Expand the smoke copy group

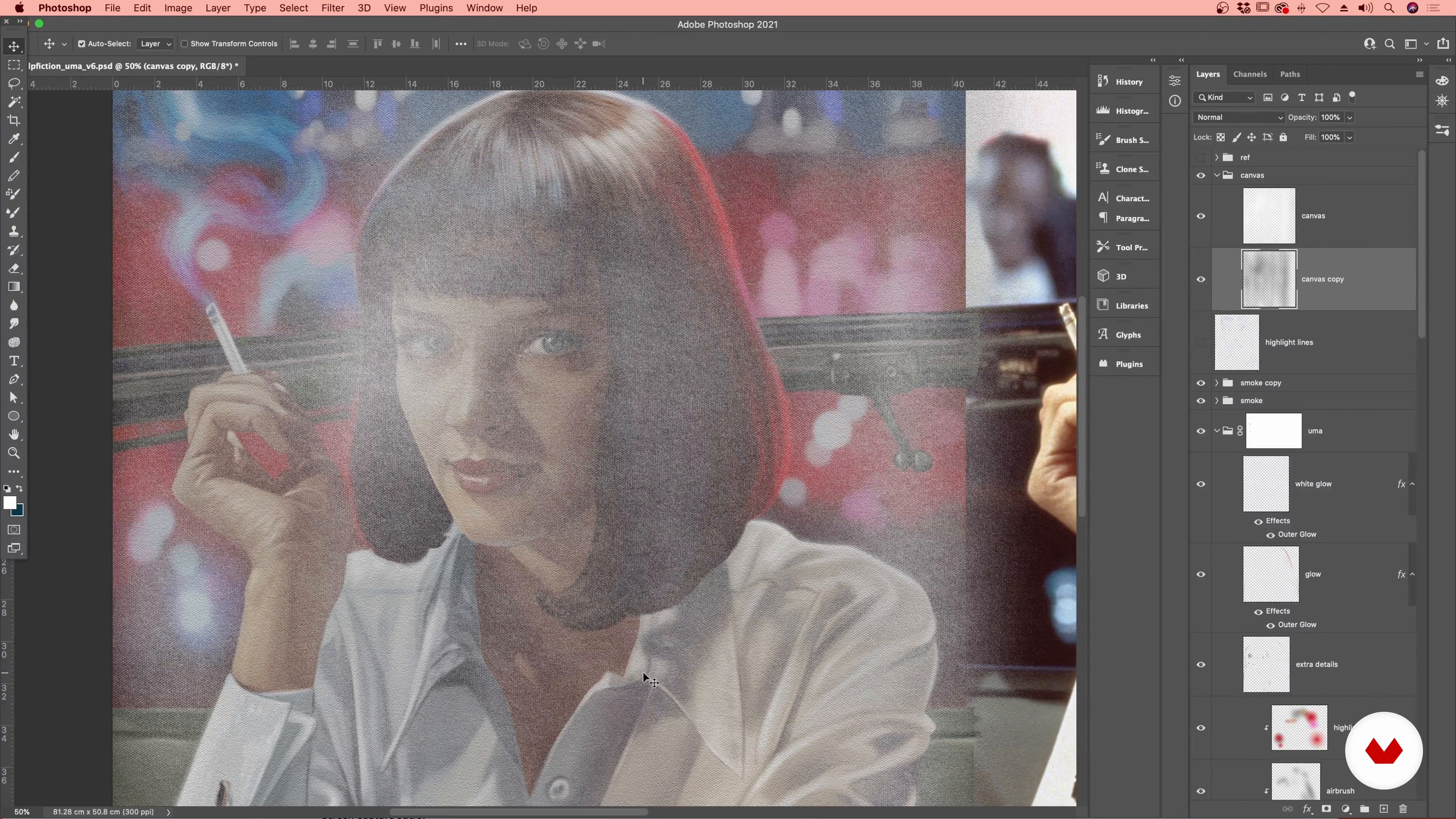(x=1216, y=383)
